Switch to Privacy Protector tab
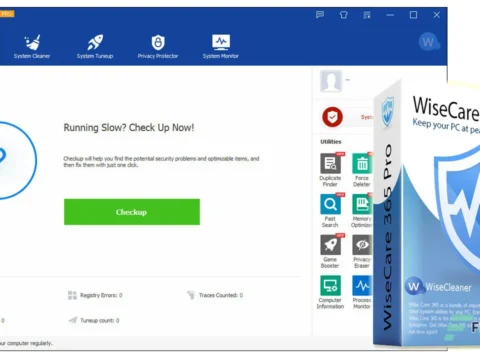Screen dimensions: 480x360 158,47
